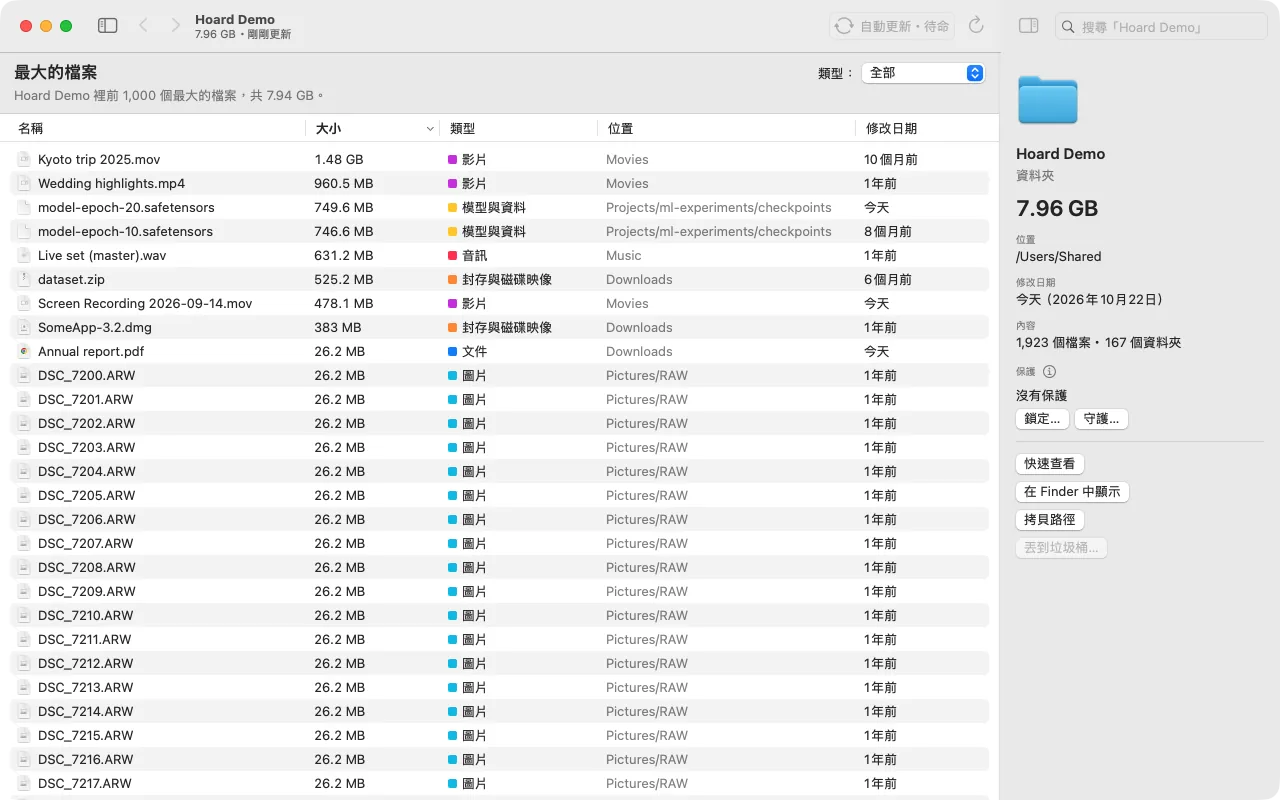Click the file icon of DSC_7215.ARW
1280x800 pixels.
(24, 735)
